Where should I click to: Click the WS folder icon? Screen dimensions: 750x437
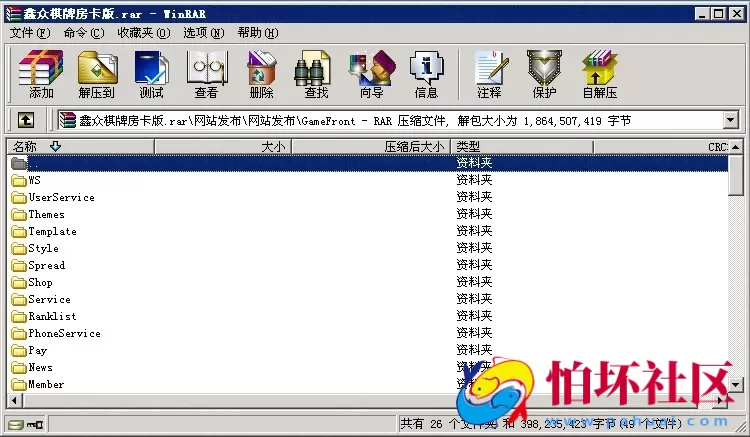click(19, 180)
